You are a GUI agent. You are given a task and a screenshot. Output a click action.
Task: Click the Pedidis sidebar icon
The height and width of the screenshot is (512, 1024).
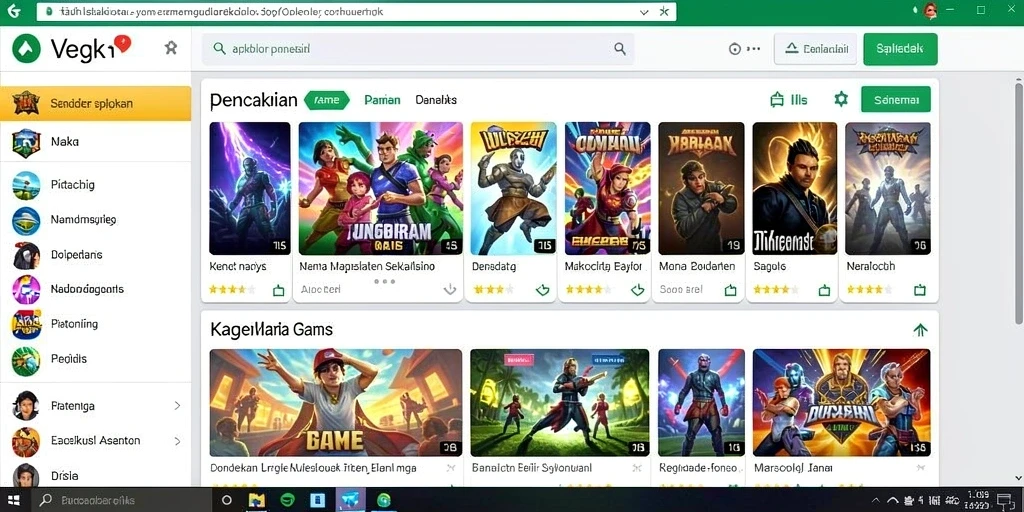26,360
